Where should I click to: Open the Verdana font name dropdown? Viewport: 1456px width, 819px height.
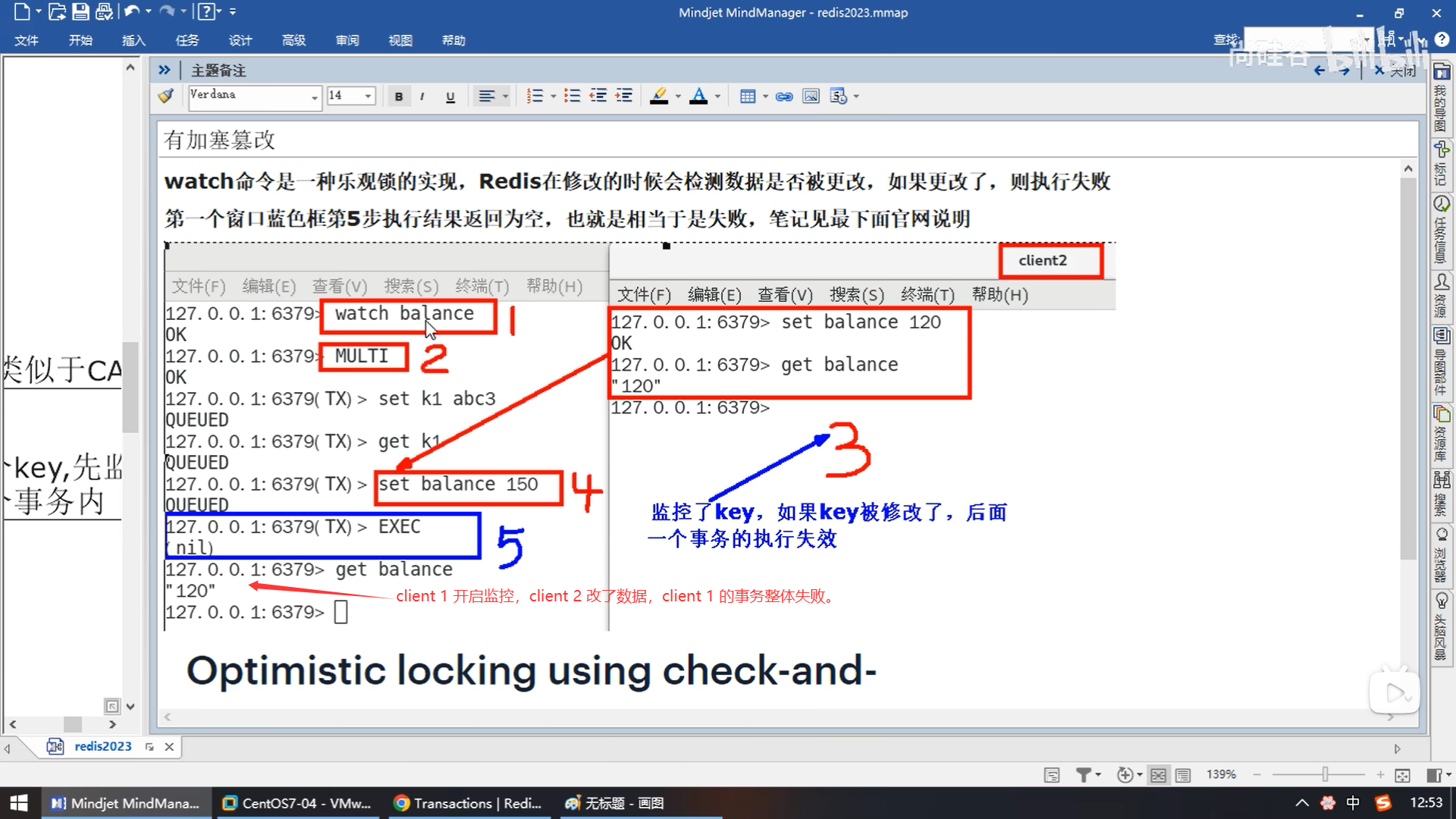pyautogui.click(x=314, y=96)
